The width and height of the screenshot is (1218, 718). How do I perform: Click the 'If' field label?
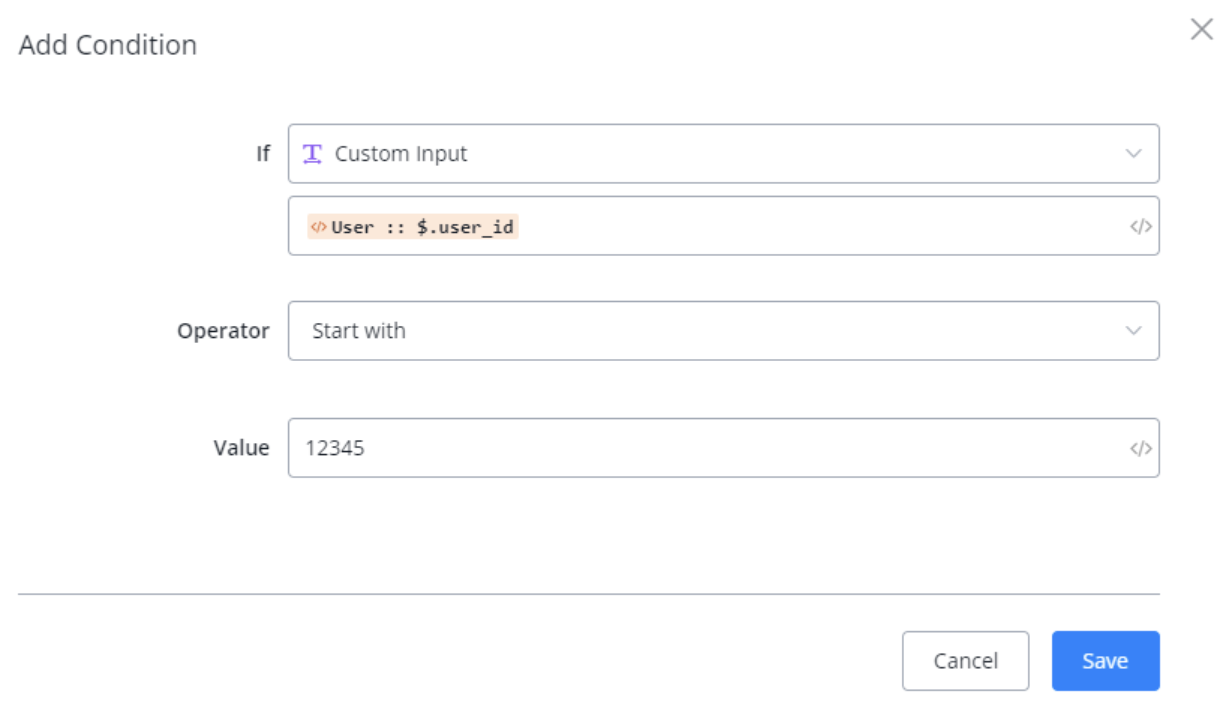coord(262,154)
